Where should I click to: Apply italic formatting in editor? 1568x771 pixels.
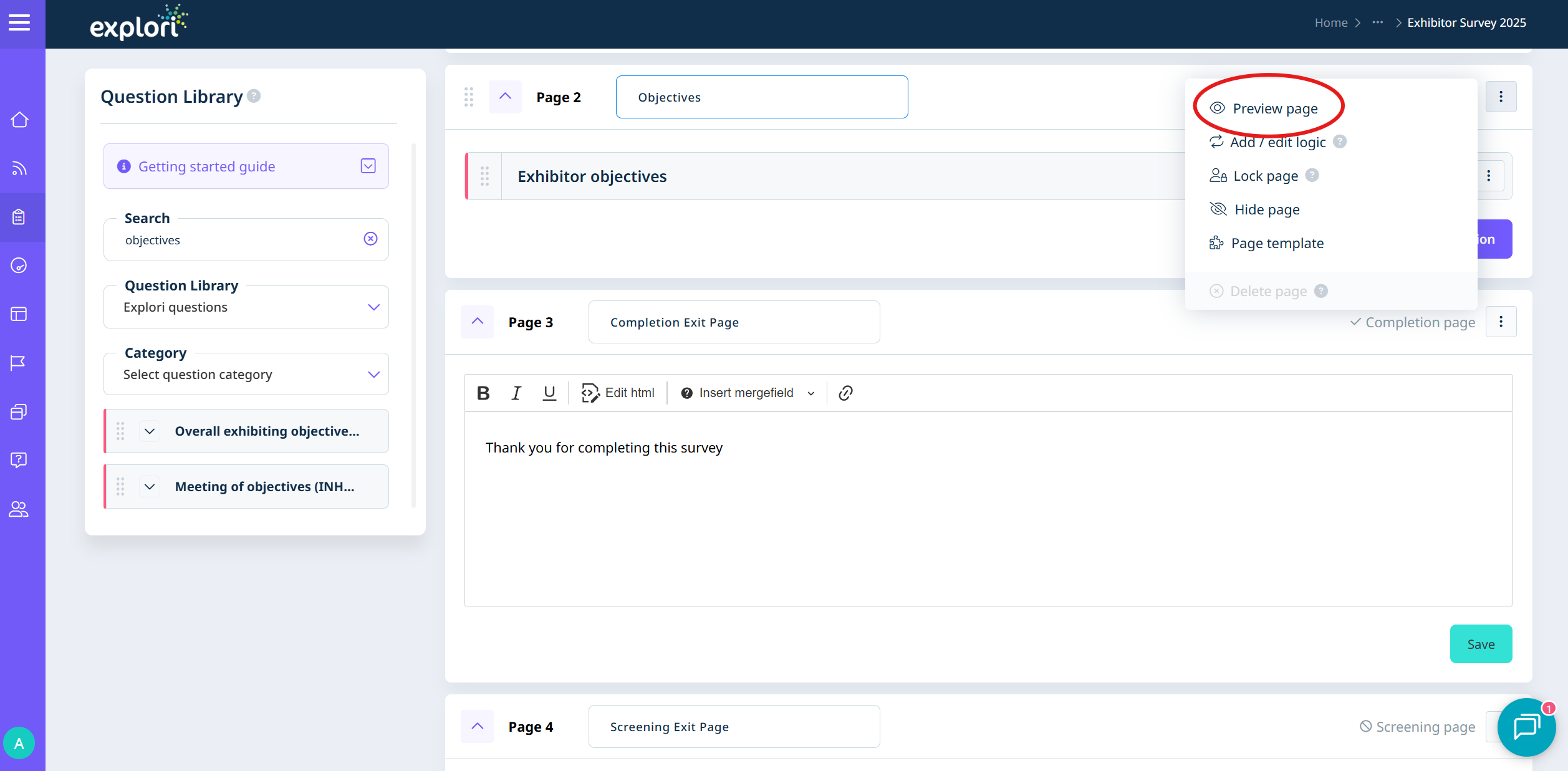tap(516, 393)
